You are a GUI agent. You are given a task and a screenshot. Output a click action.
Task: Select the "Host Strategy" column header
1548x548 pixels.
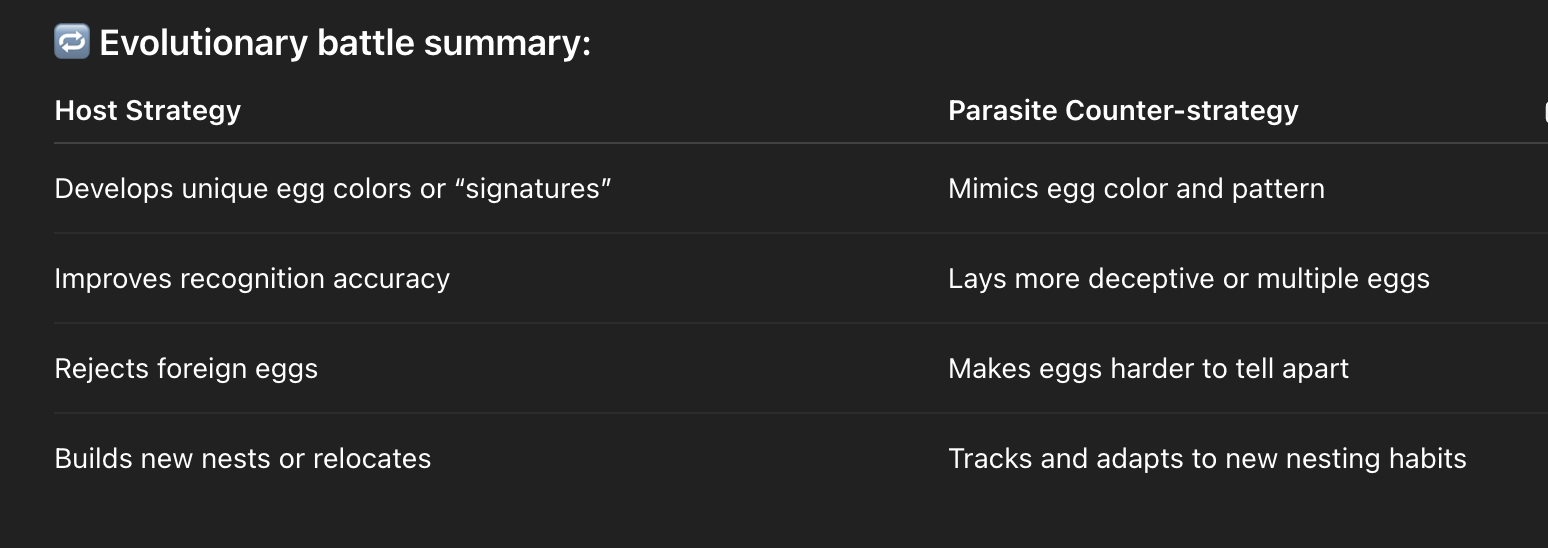click(x=148, y=110)
